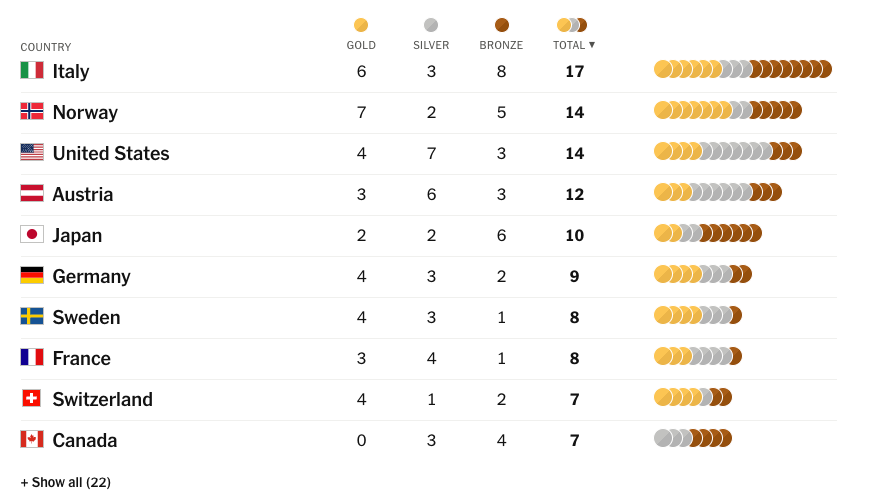
Task: Click the Japan flag icon
Action: [32, 234]
